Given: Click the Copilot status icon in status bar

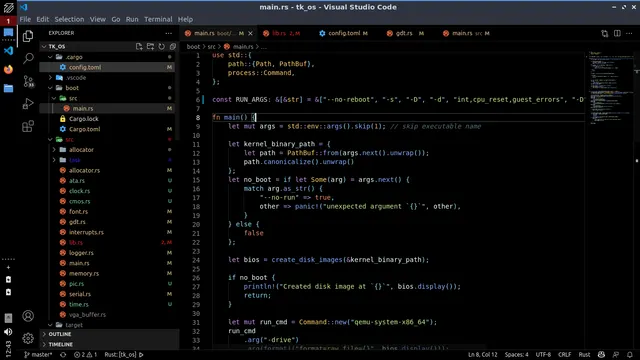Looking at the screenshot, I should [601, 355].
